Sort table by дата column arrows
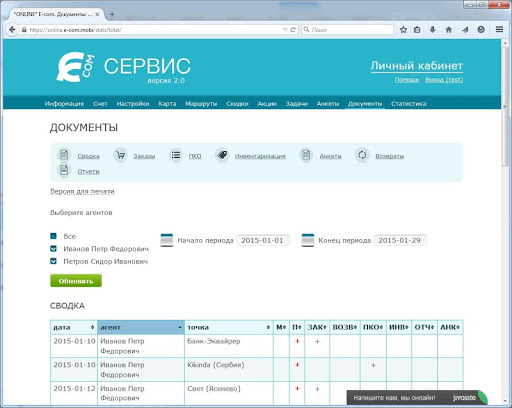 (92, 327)
